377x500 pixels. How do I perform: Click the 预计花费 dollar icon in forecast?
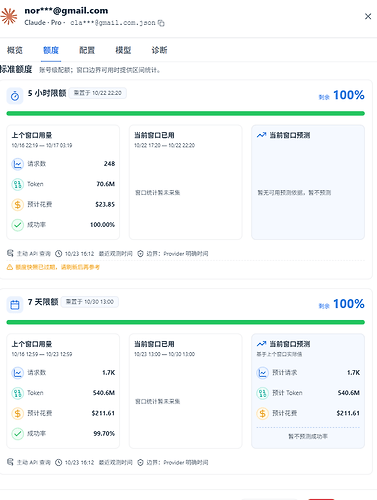[263, 413]
